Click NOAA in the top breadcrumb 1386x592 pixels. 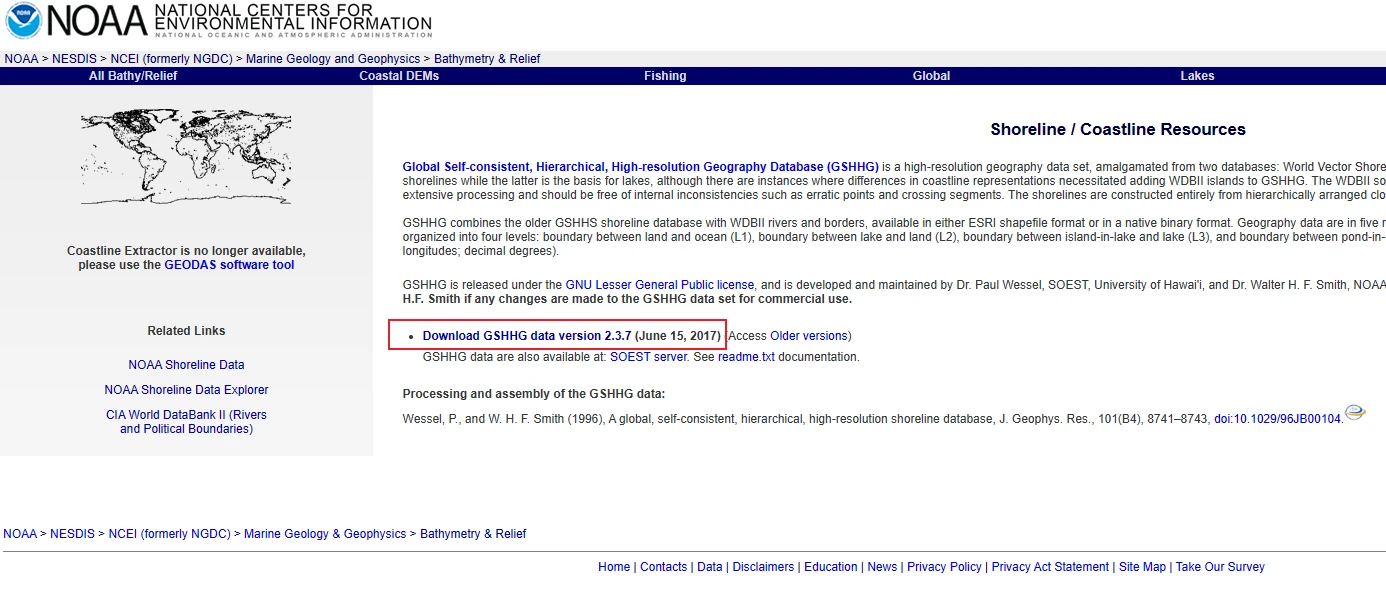(x=21, y=59)
